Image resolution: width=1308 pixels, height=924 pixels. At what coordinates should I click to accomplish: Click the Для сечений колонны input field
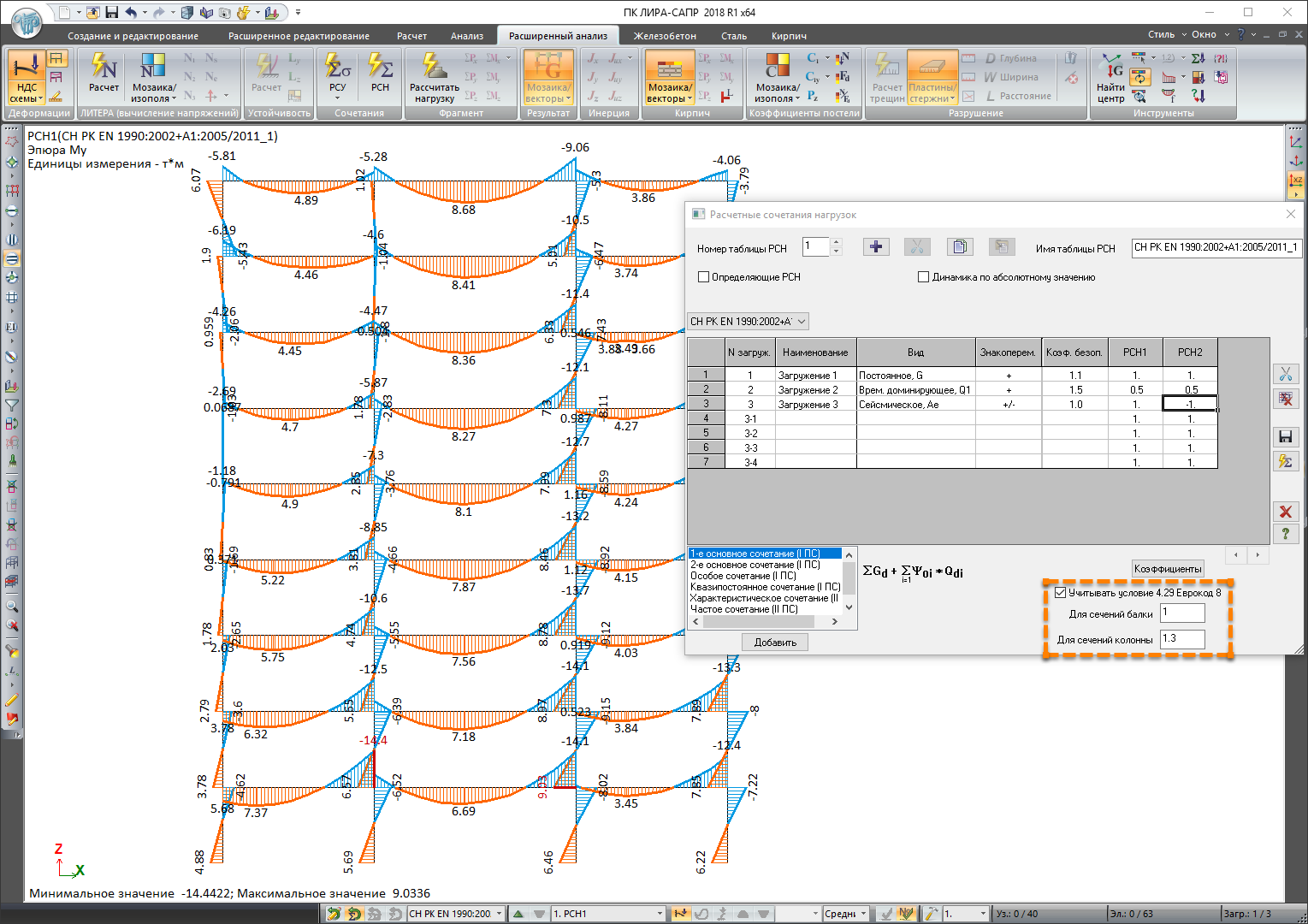pos(1182,638)
